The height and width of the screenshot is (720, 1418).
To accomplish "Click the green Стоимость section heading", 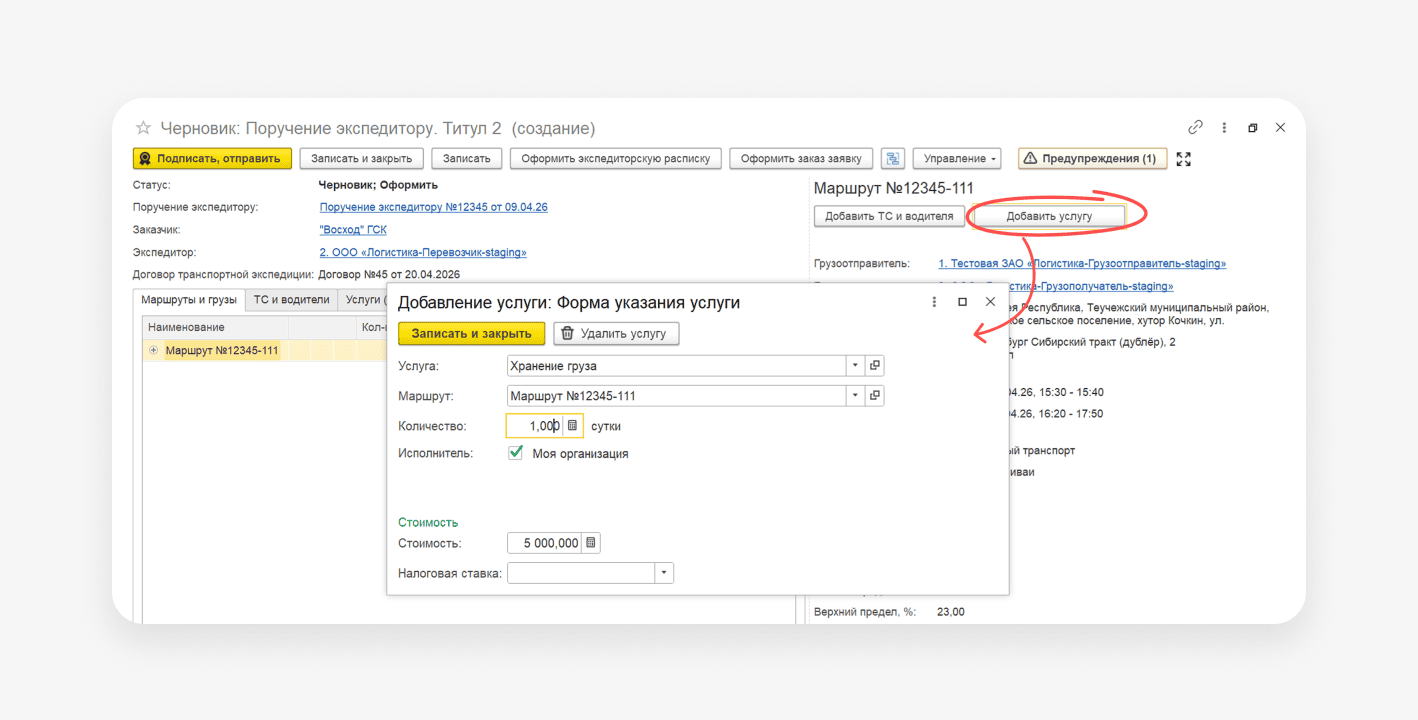I will [x=428, y=522].
